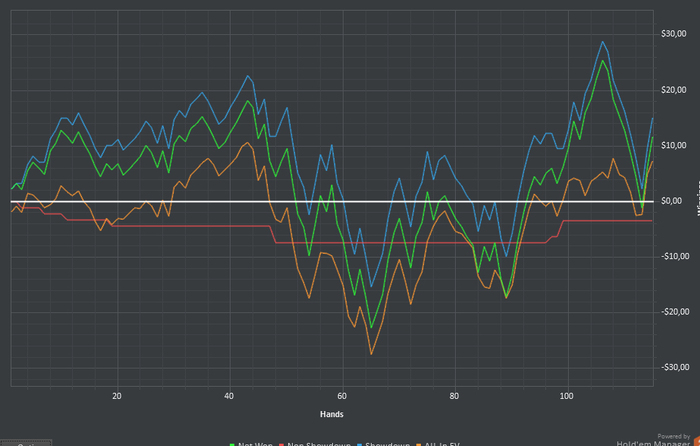Click the green Net Won legend swatch
The image size is (700, 446).
(x=232, y=445)
